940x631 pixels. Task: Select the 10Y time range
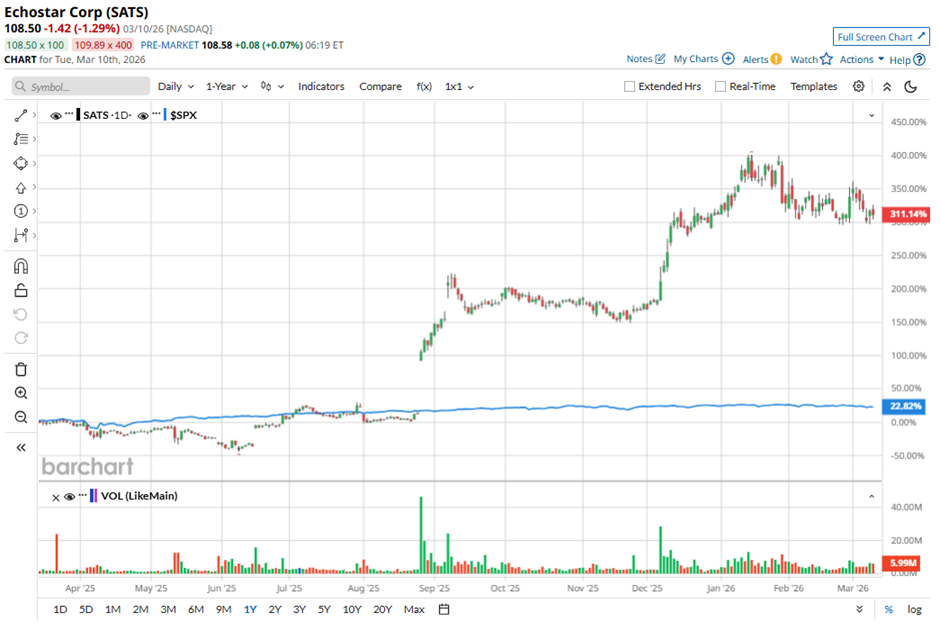coord(352,609)
